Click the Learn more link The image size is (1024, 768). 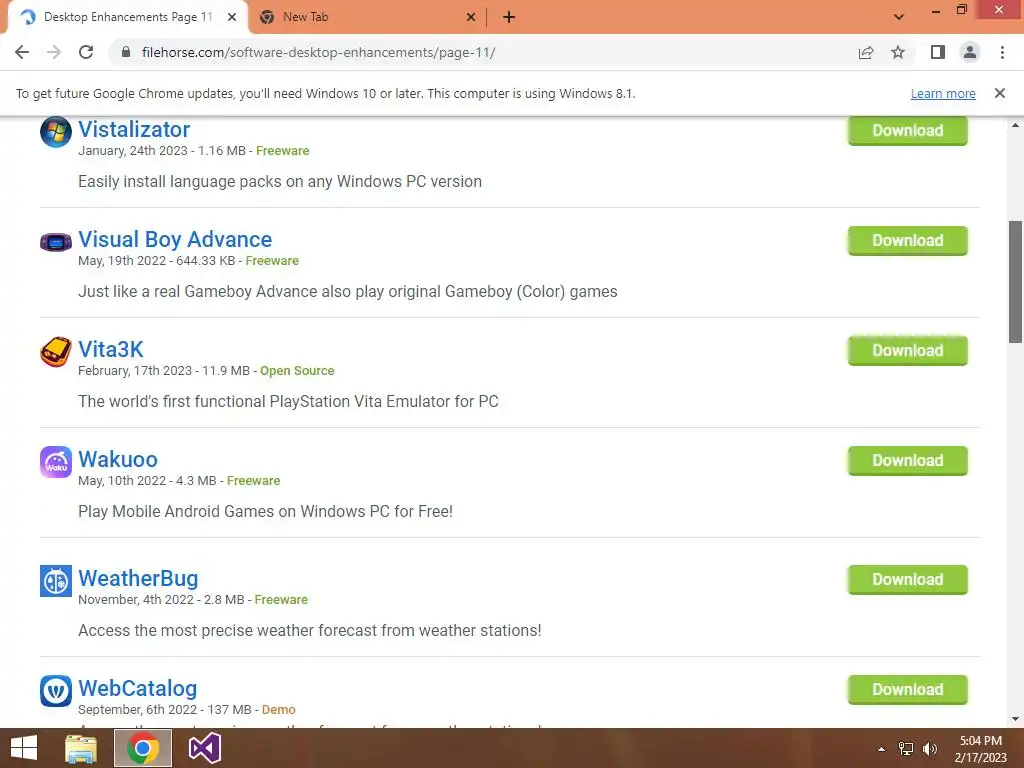(943, 93)
